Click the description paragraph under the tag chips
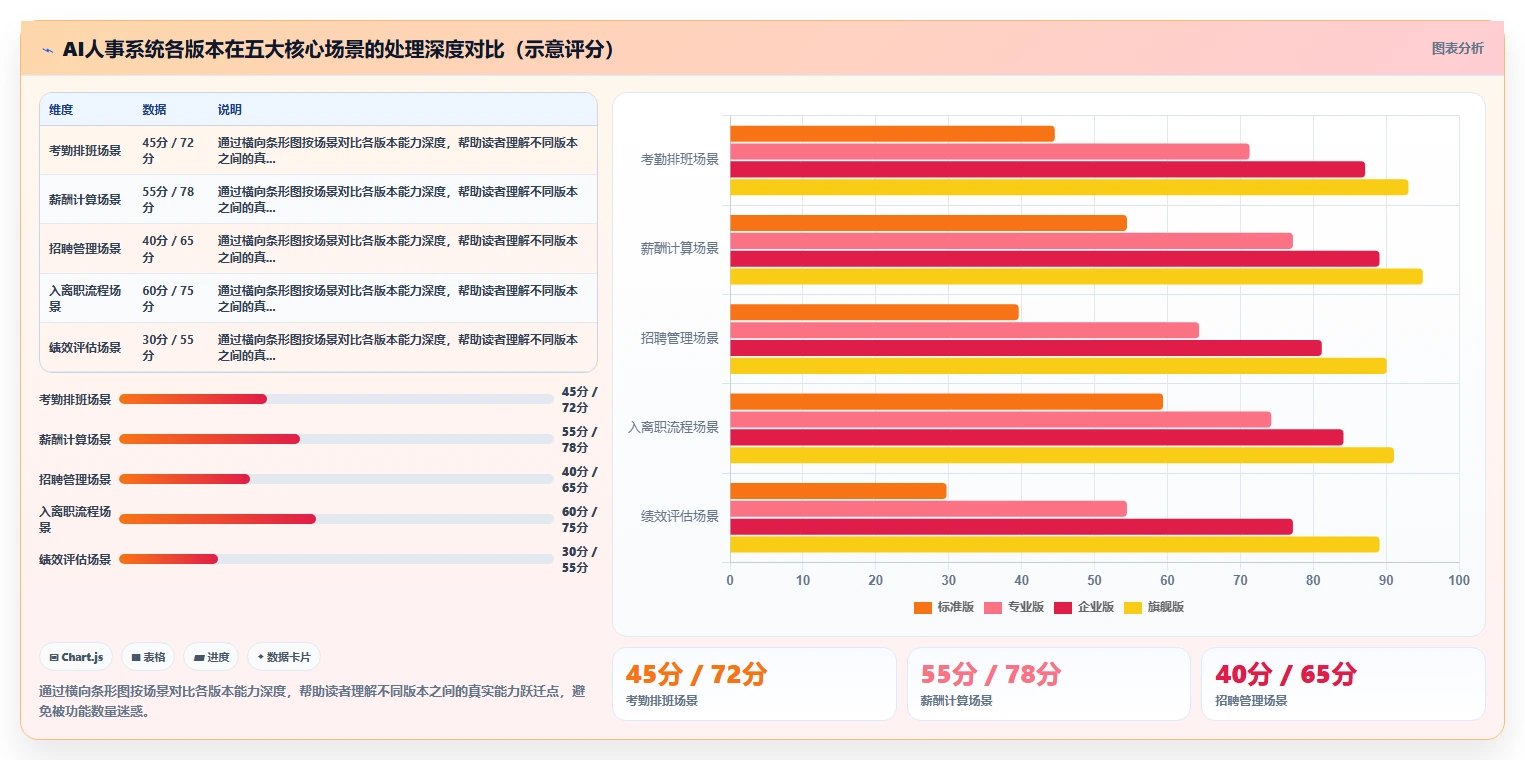 click(x=312, y=701)
